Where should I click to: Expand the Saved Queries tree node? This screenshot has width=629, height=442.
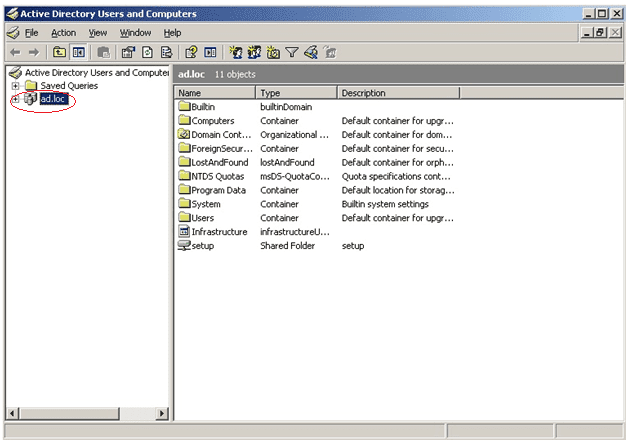point(15,86)
